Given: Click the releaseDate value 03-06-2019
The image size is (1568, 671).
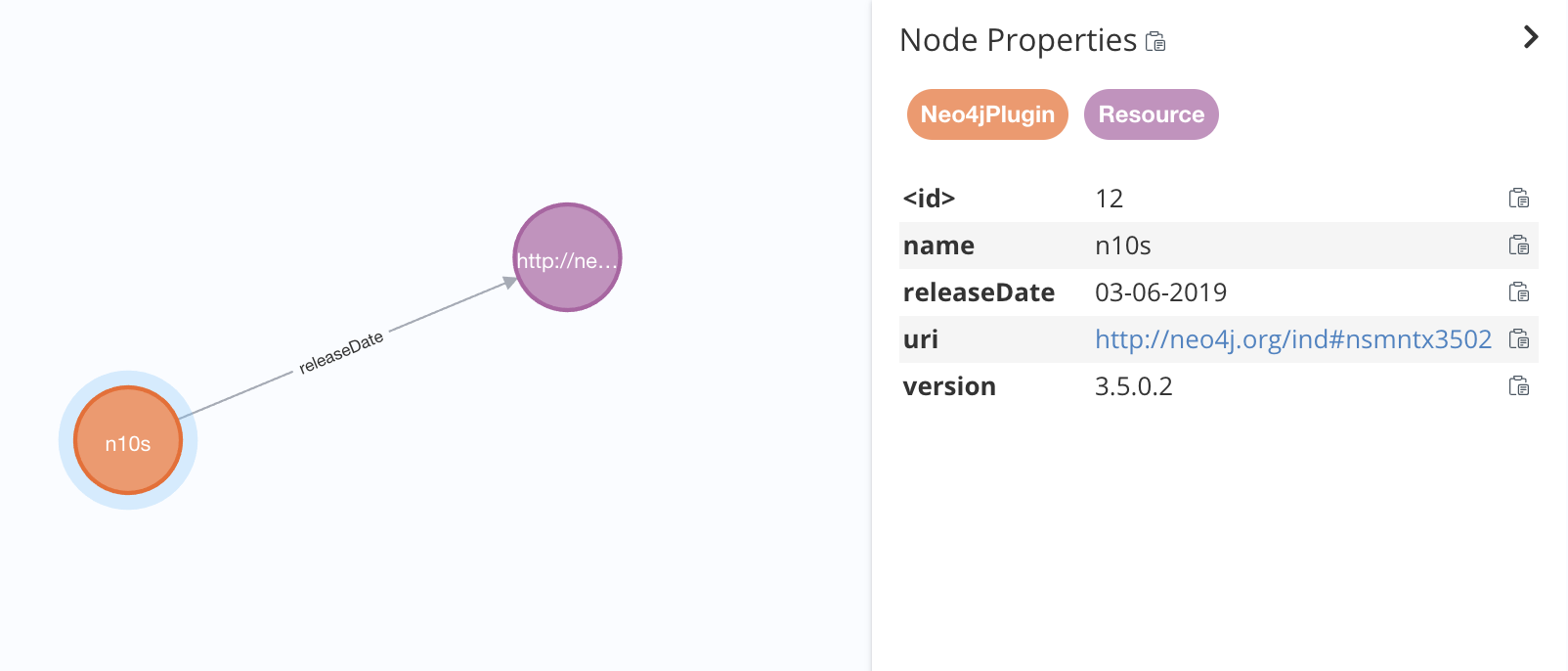Looking at the screenshot, I should click(1160, 292).
